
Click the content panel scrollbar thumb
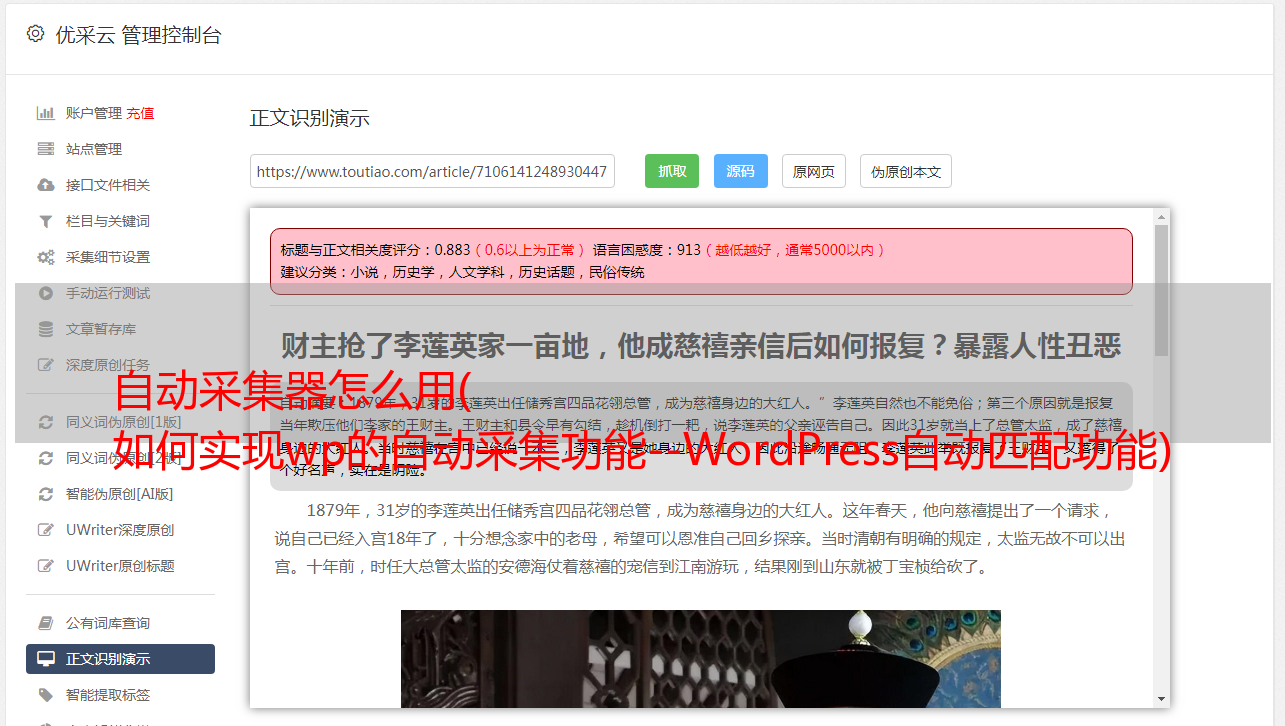pos(1161,290)
